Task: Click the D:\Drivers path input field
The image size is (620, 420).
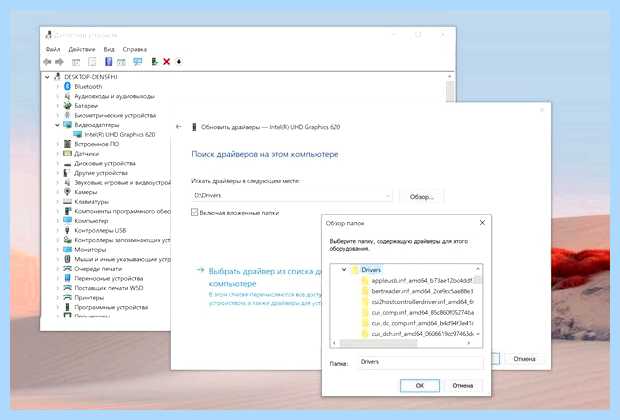Action: 292,196
